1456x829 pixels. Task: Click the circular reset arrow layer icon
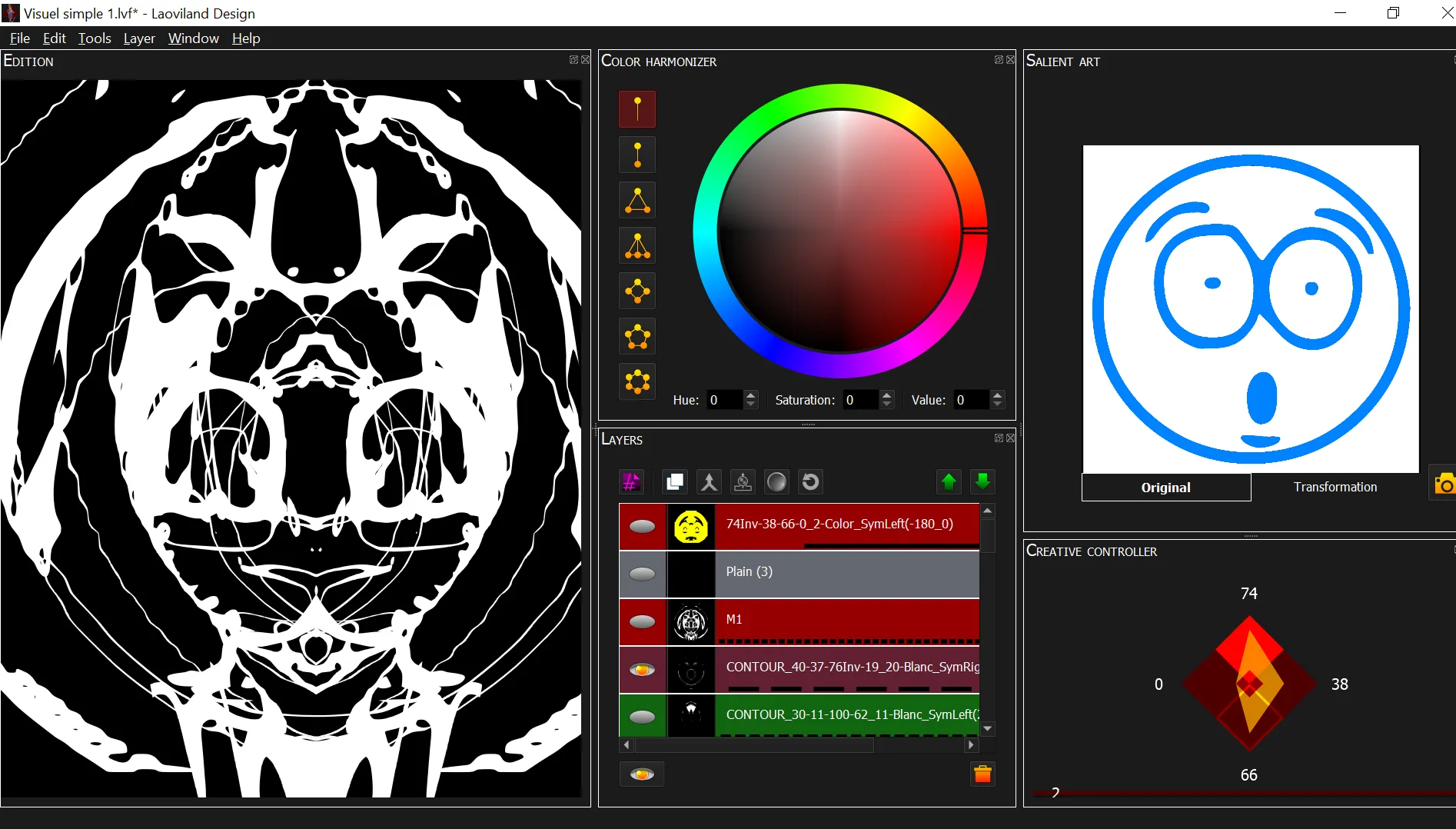[810, 482]
